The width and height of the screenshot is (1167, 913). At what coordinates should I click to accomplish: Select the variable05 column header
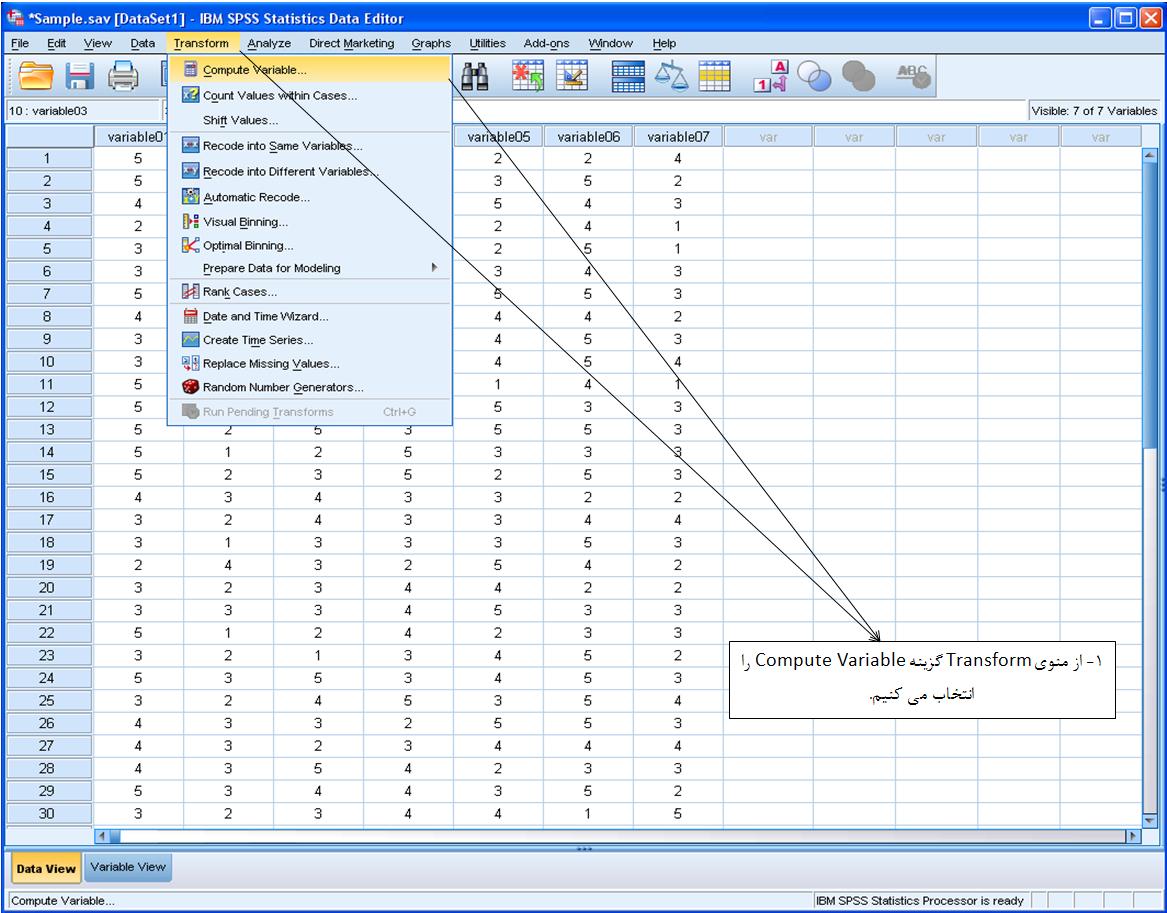click(x=499, y=137)
